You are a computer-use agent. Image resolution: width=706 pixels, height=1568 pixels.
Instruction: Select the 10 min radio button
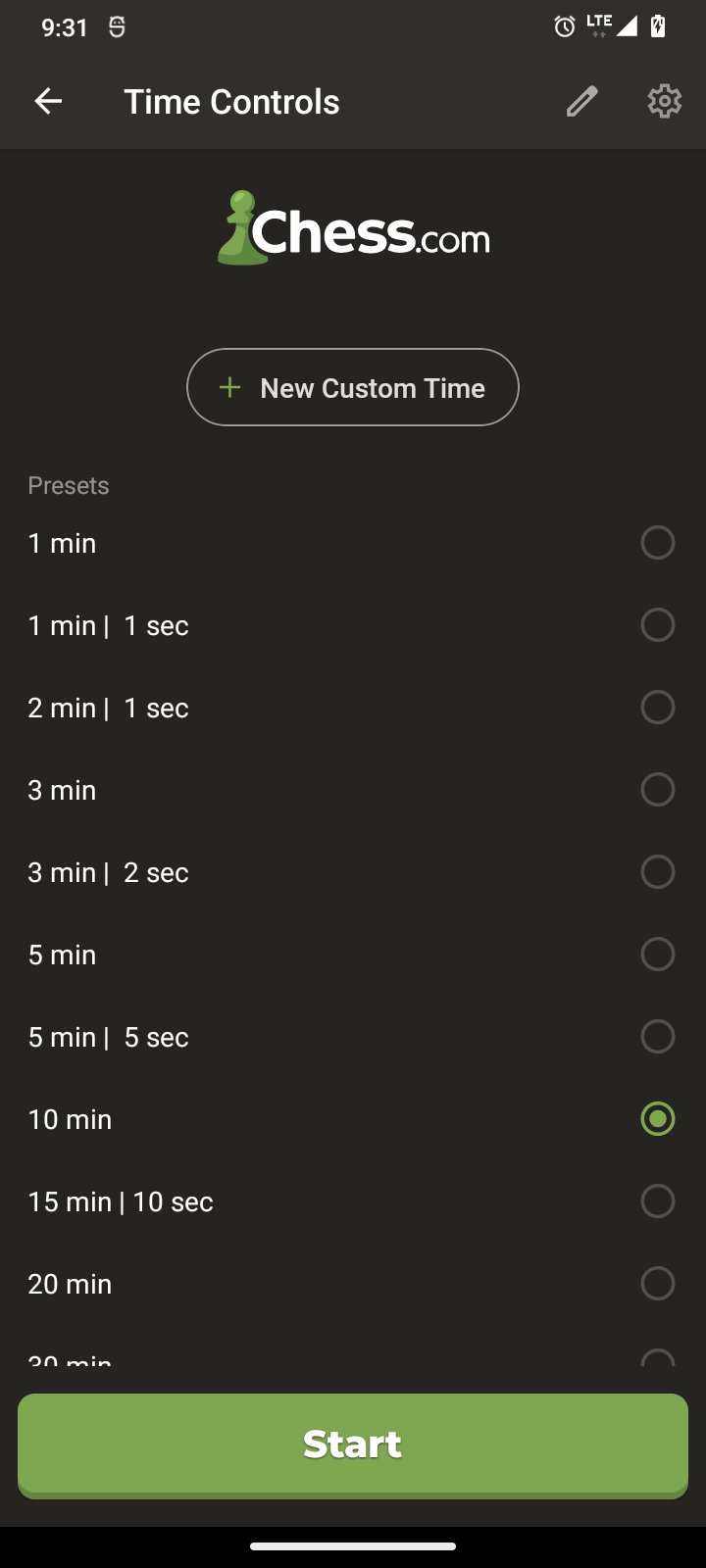click(657, 1118)
